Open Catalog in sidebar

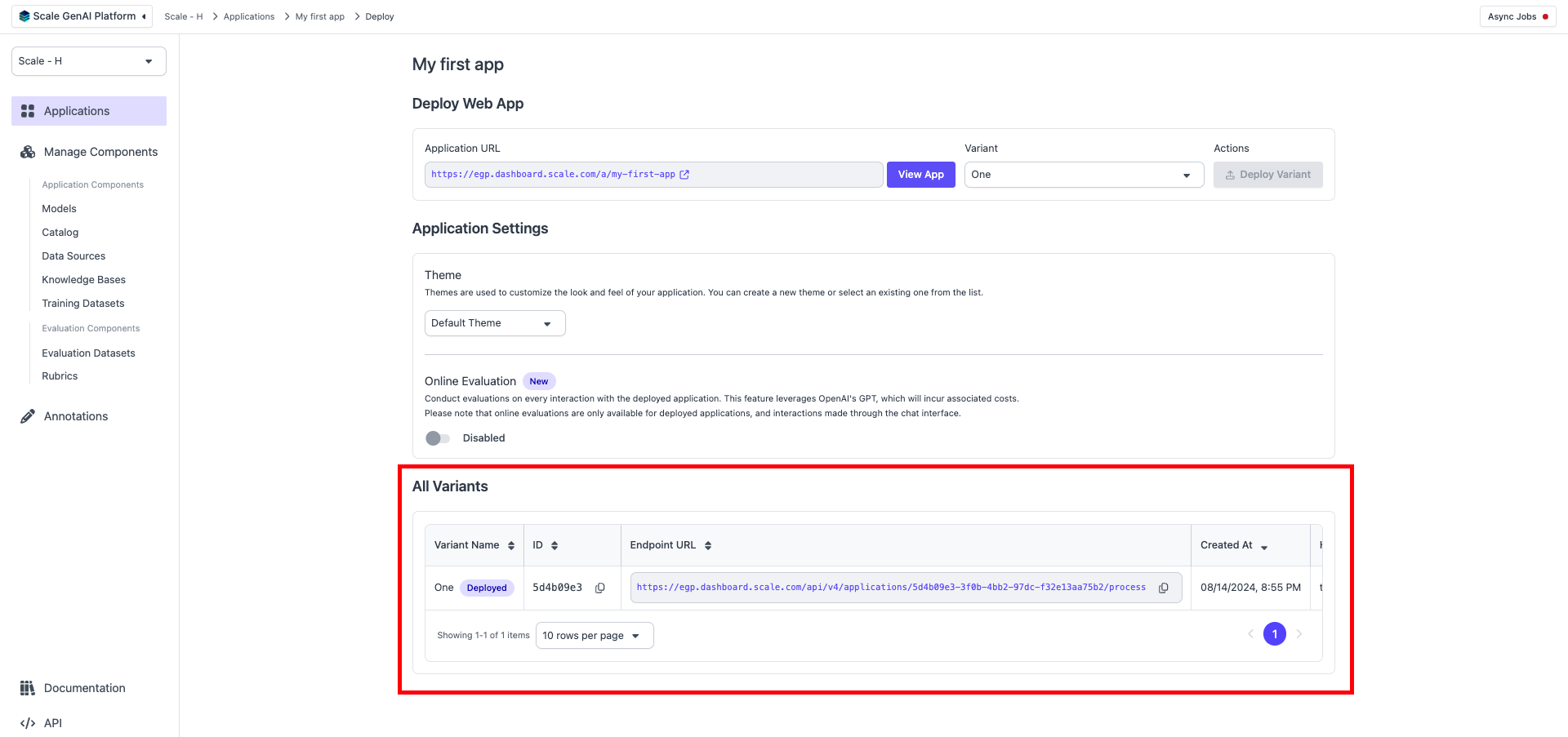coord(60,233)
